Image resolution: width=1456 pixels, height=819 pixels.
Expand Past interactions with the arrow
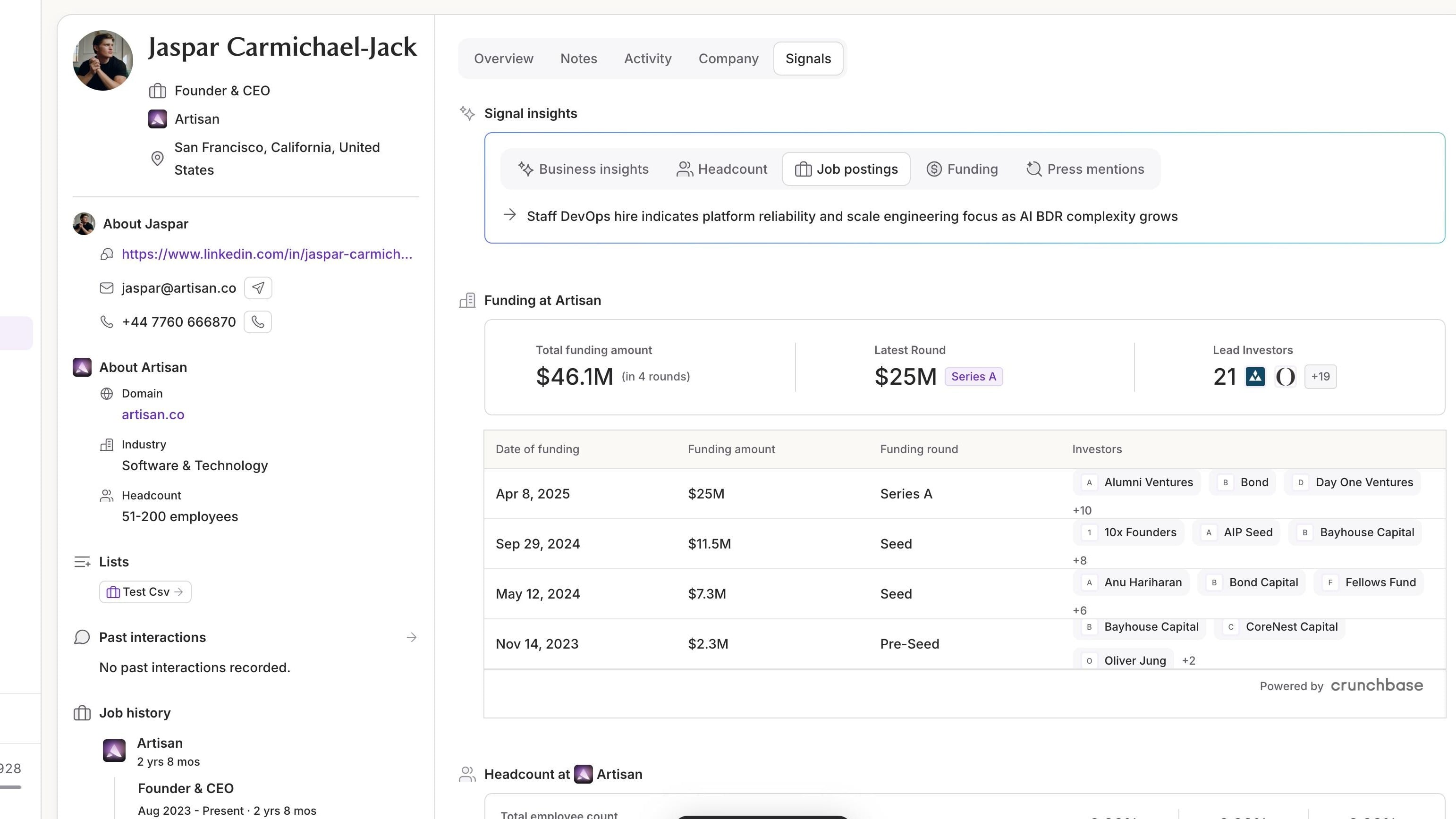pyautogui.click(x=412, y=638)
